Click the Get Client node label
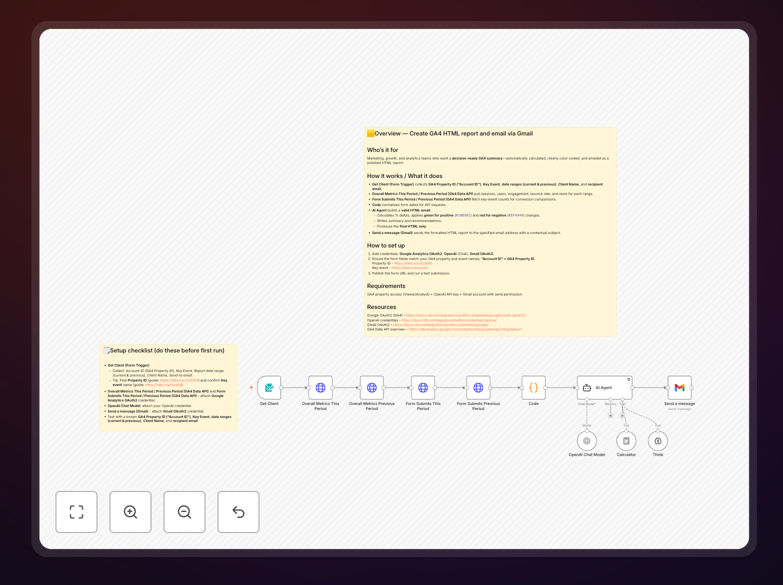Image resolution: width=783 pixels, height=585 pixels. (x=269, y=404)
